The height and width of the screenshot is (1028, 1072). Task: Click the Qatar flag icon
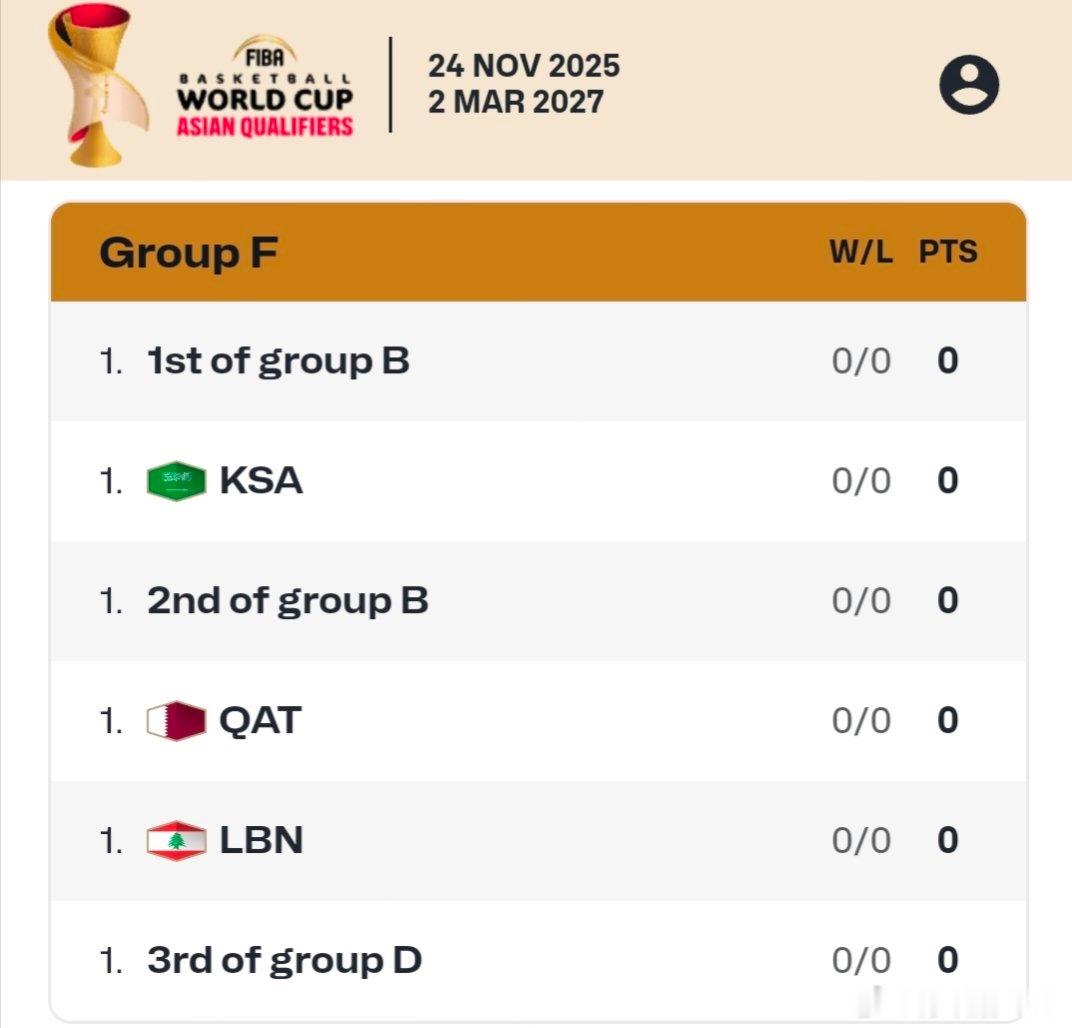[x=176, y=720]
